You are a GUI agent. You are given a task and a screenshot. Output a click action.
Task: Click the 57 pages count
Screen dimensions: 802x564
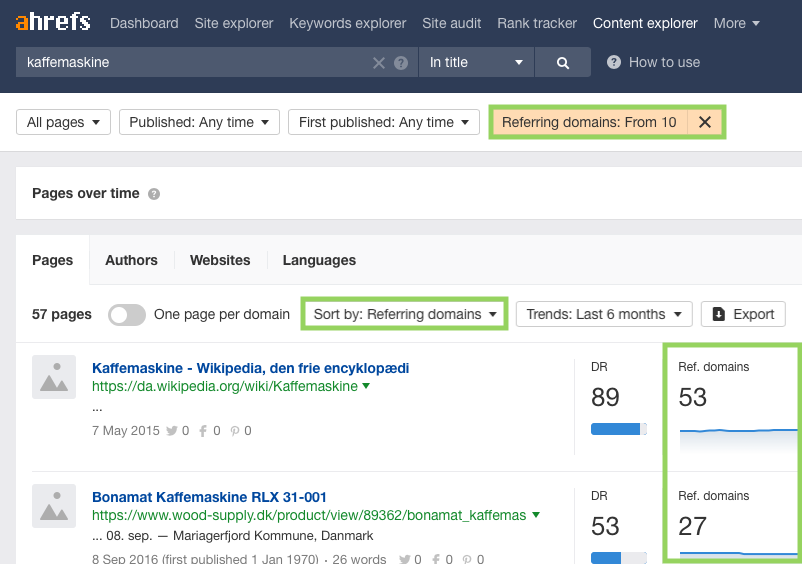[62, 314]
